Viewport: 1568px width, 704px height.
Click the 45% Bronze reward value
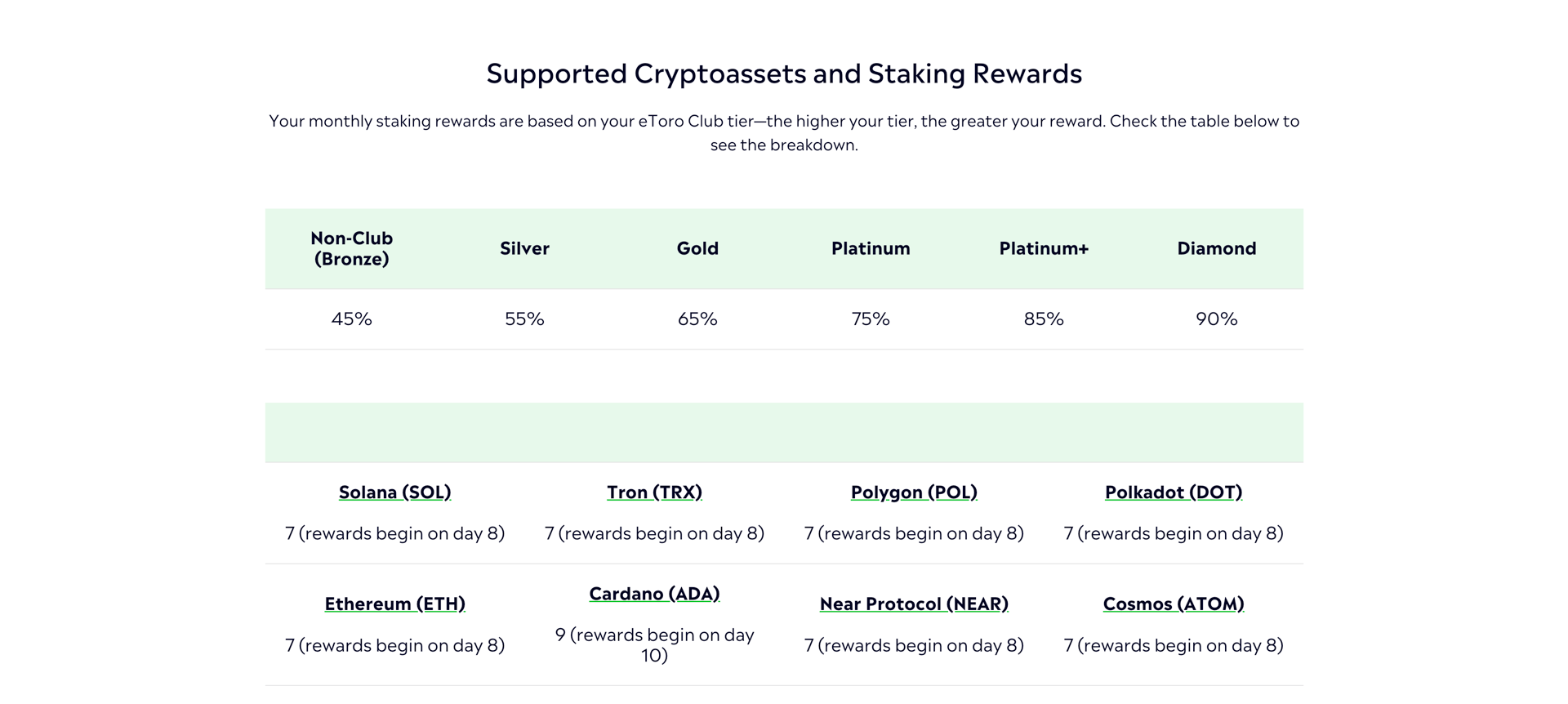pyautogui.click(x=352, y=319)
